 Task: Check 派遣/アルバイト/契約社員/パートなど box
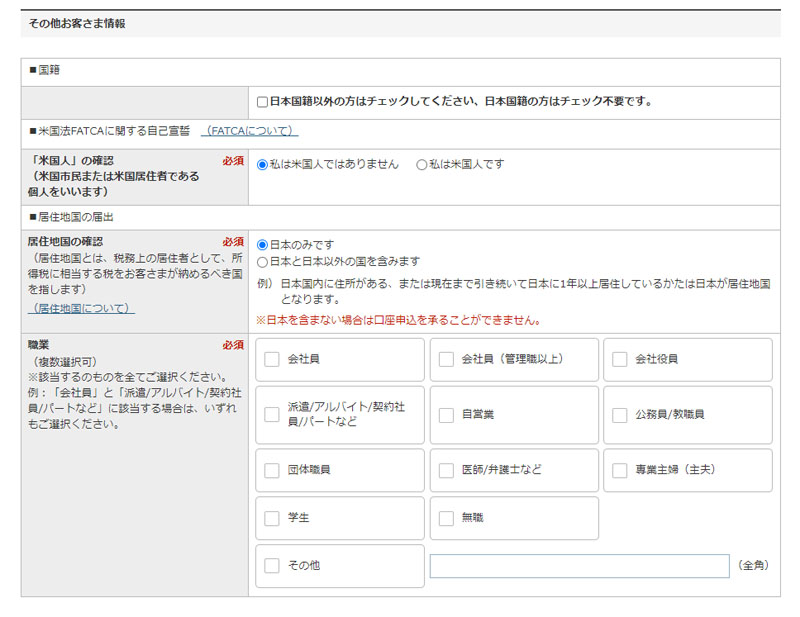[x=272, y=415]
